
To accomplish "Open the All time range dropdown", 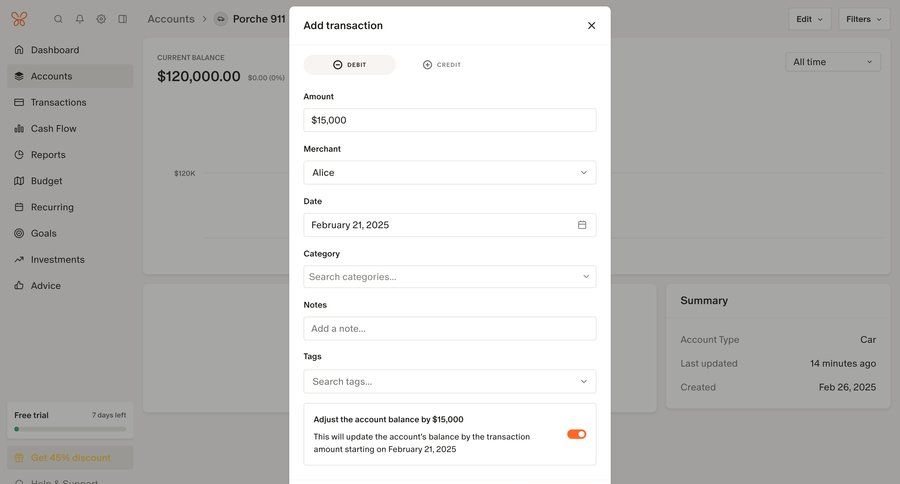I will pyautogui.click(x=833, y=62).
